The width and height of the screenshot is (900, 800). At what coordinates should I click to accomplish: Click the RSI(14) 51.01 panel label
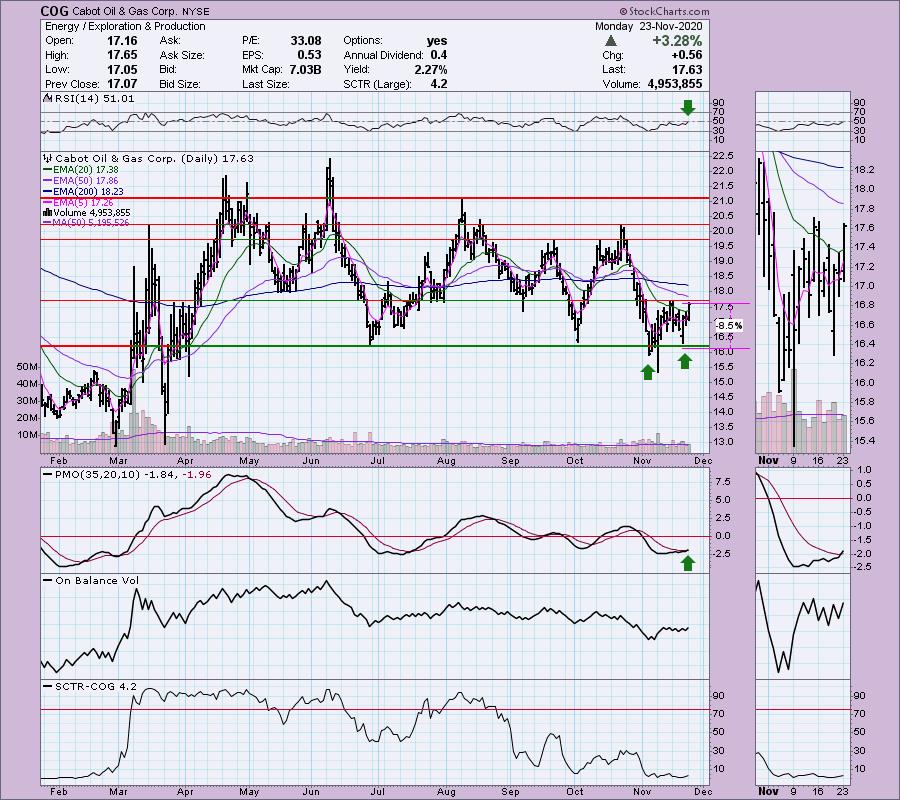[94, 98]
